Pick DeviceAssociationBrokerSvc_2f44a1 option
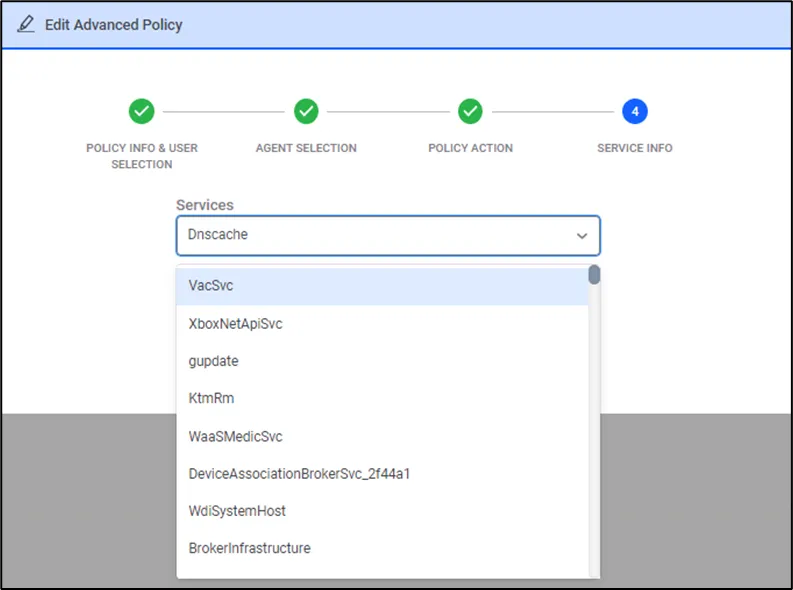Viewport: 793px width, 590px height. (382, 474)
